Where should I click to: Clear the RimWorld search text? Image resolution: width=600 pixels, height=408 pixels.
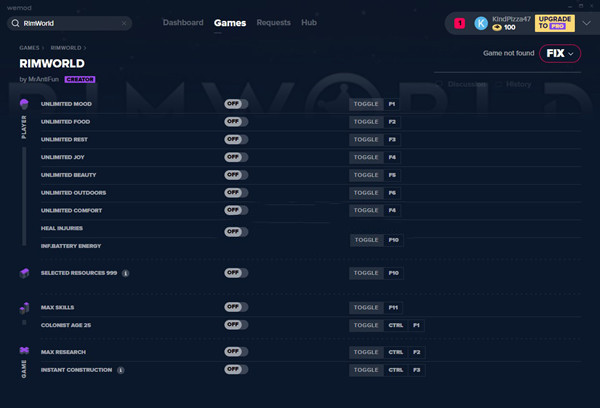coord(124,23)
